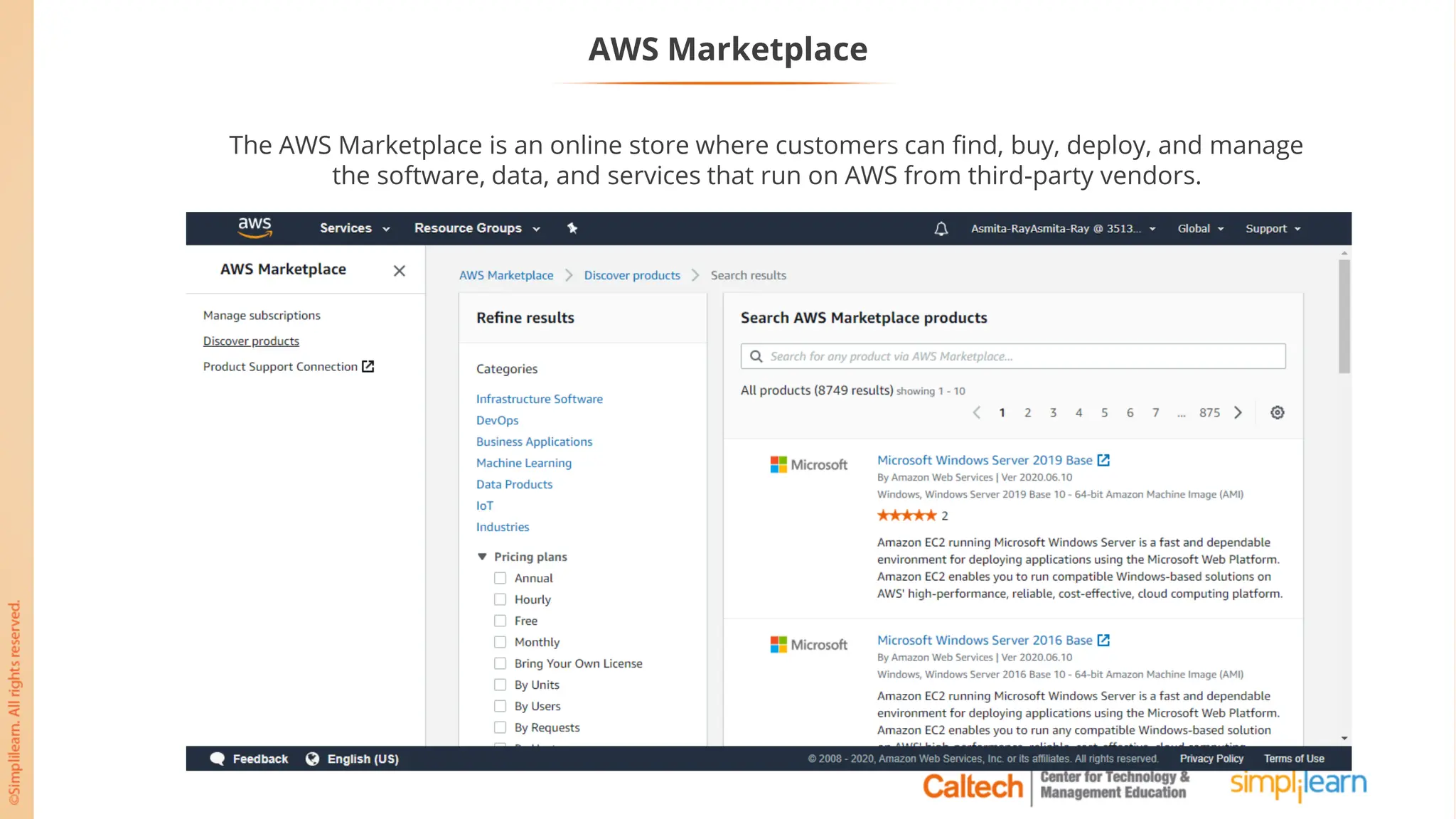Click Microsoft logo of Windows Server 2016 listing

pyautogui.click(x=808, y=644)
